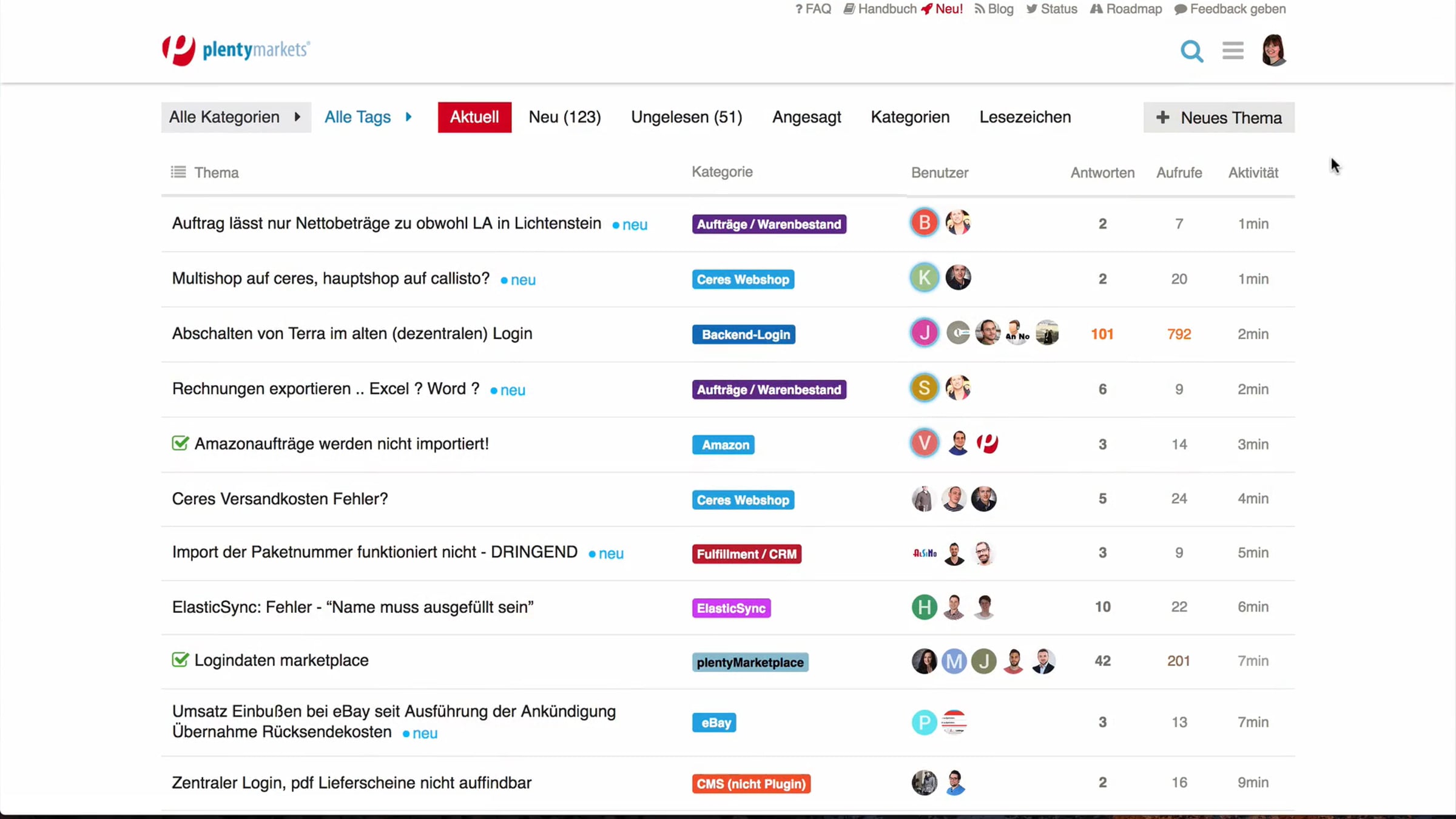Click the V avatar in Amazonaufträge row
Image resolution: width=1456 pixels, height=819 pixels.
click(925, 443)
